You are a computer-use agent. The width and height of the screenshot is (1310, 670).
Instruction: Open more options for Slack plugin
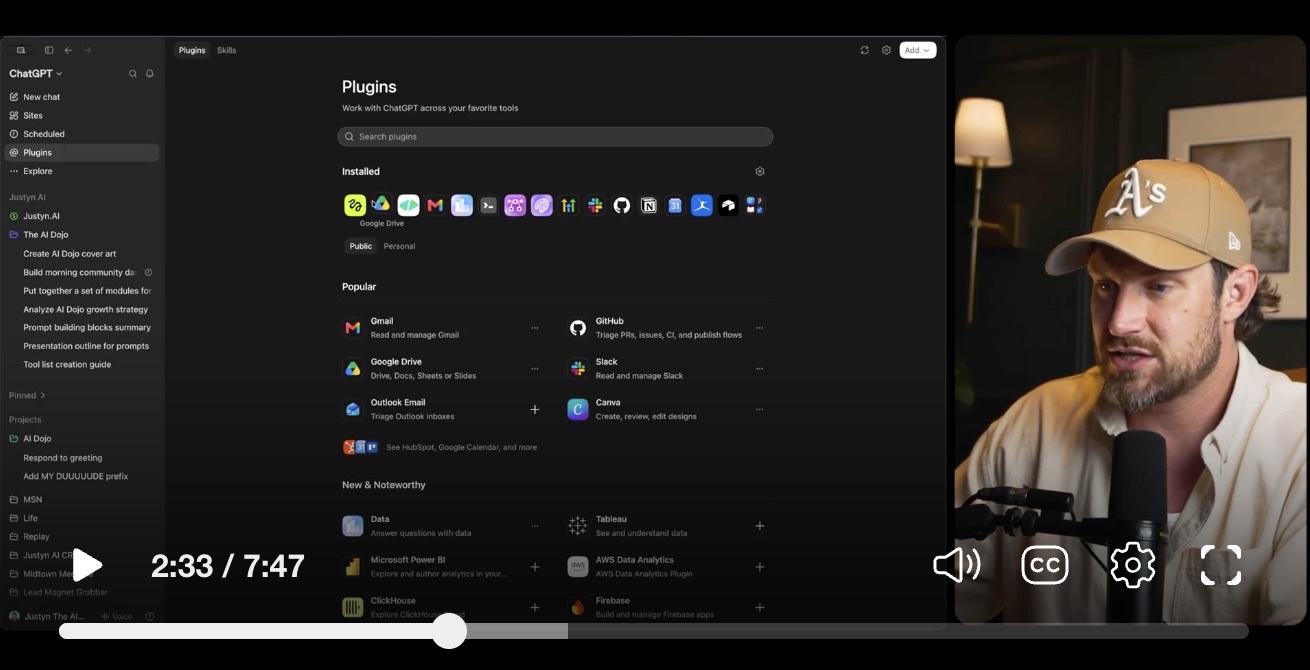click(760, 369)
